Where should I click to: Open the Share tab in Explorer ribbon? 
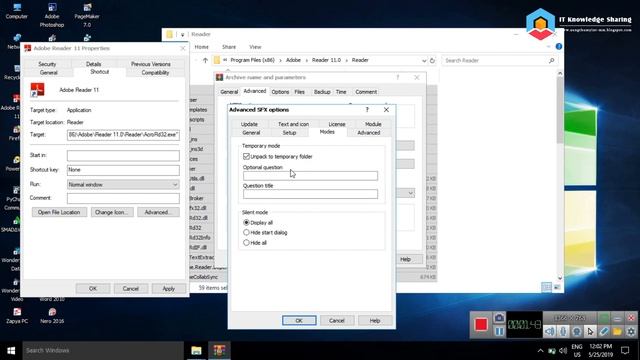click(x=229, y=47)
